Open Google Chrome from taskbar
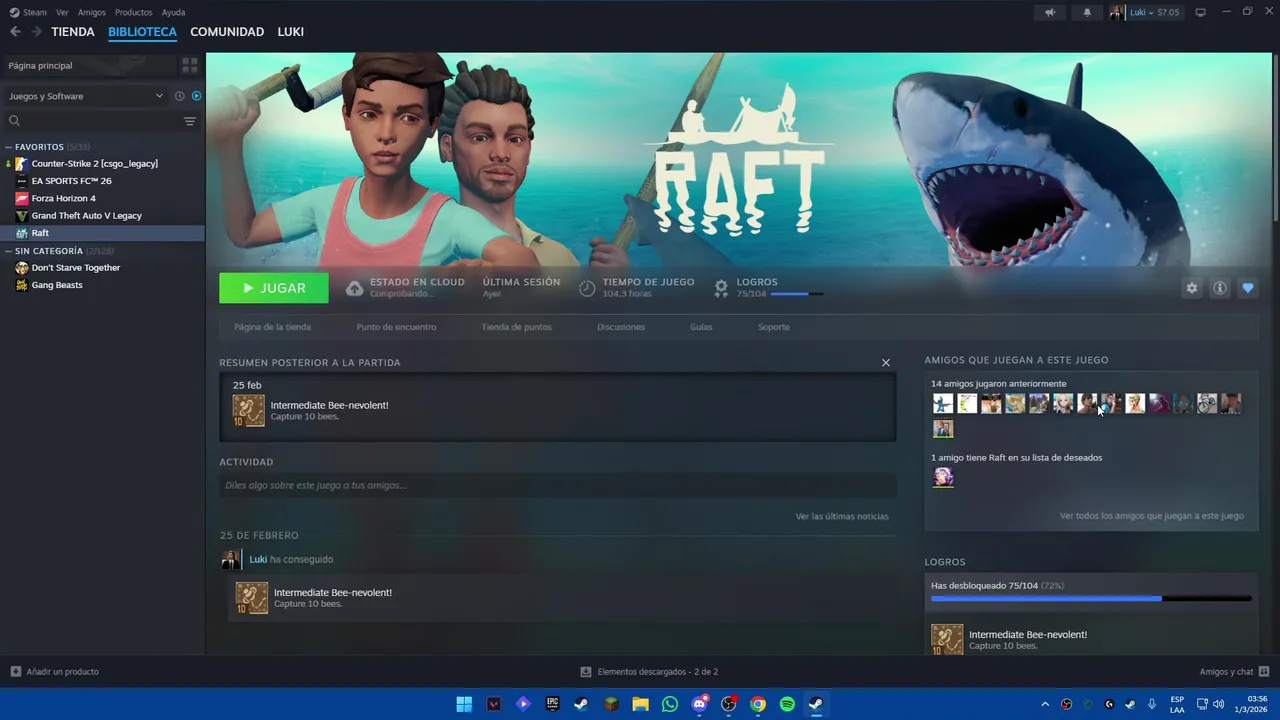 click(x=758, y=704)
